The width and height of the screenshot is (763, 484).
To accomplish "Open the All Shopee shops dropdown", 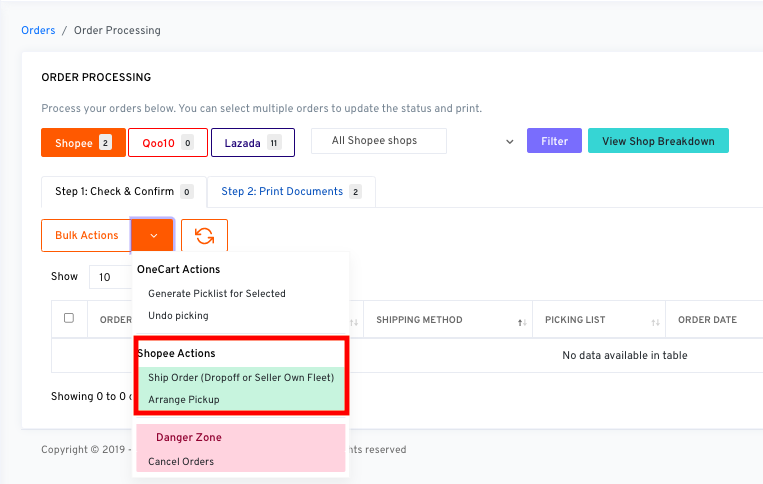I will [x=414, y=141].
